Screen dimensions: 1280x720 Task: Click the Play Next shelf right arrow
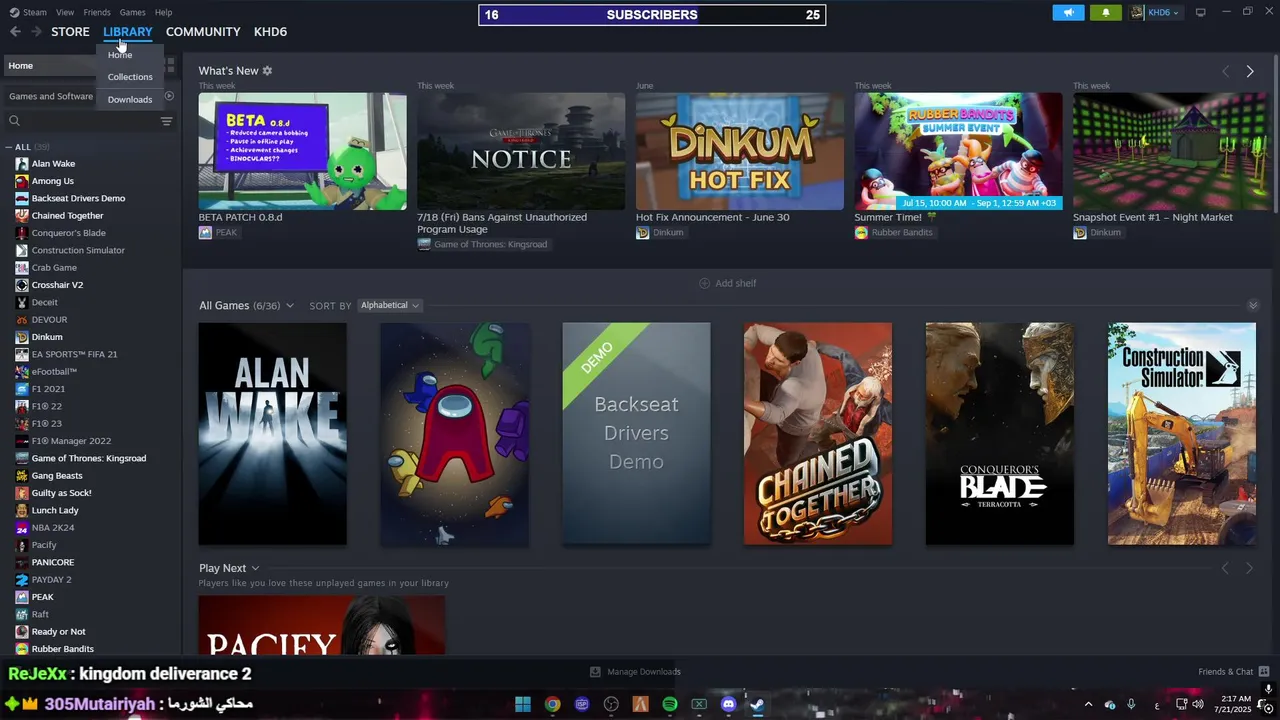(1249, 568)
